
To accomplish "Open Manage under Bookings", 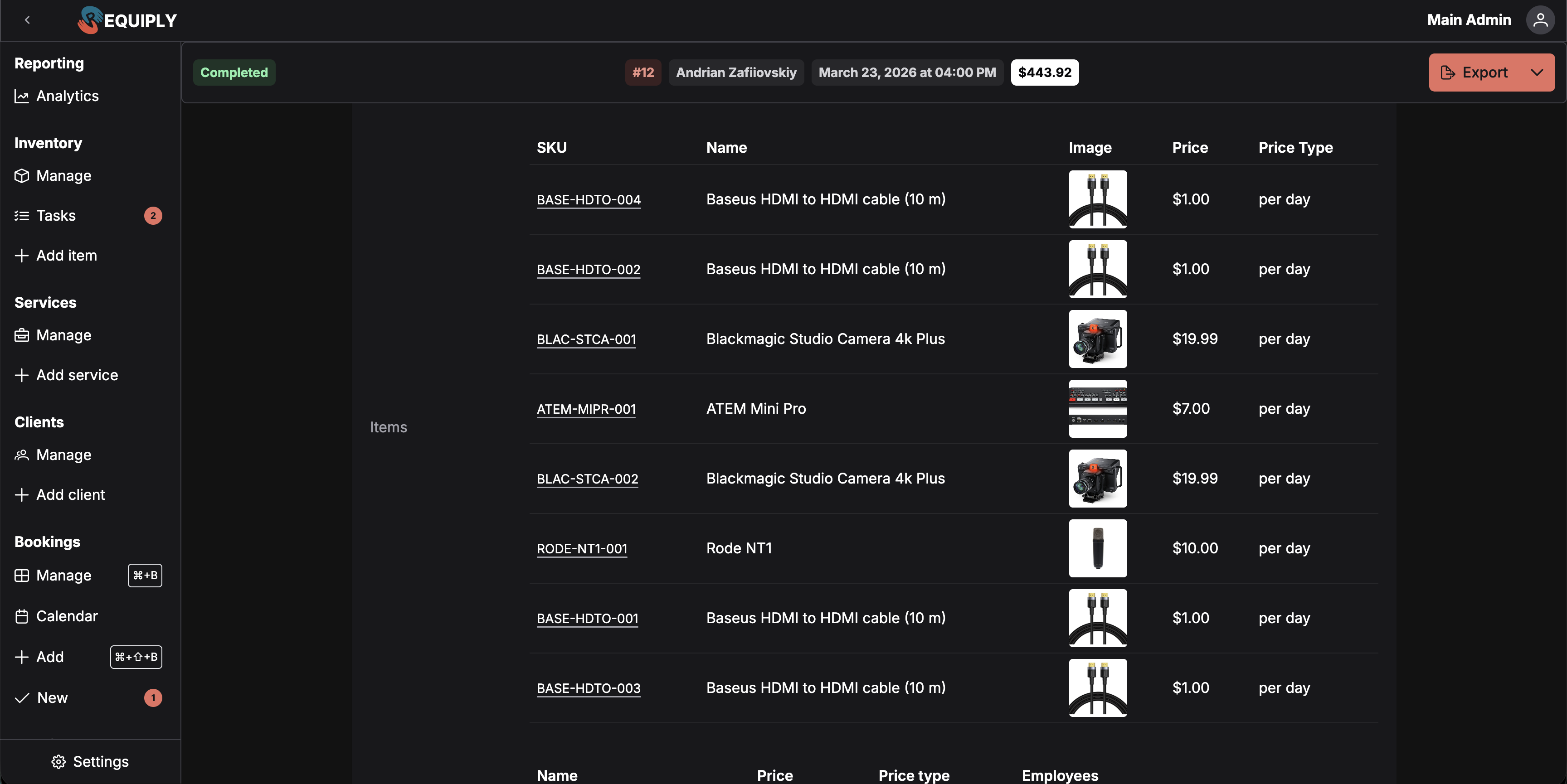I will (53, 576).
